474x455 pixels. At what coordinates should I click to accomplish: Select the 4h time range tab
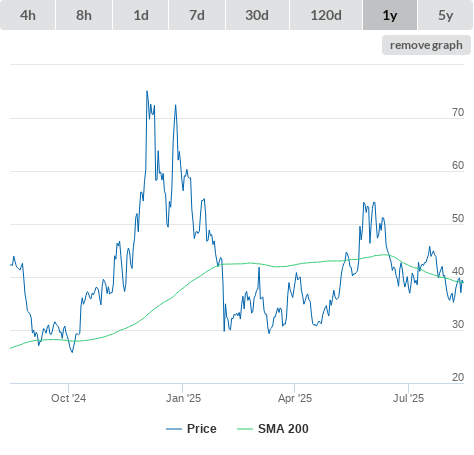28,15
